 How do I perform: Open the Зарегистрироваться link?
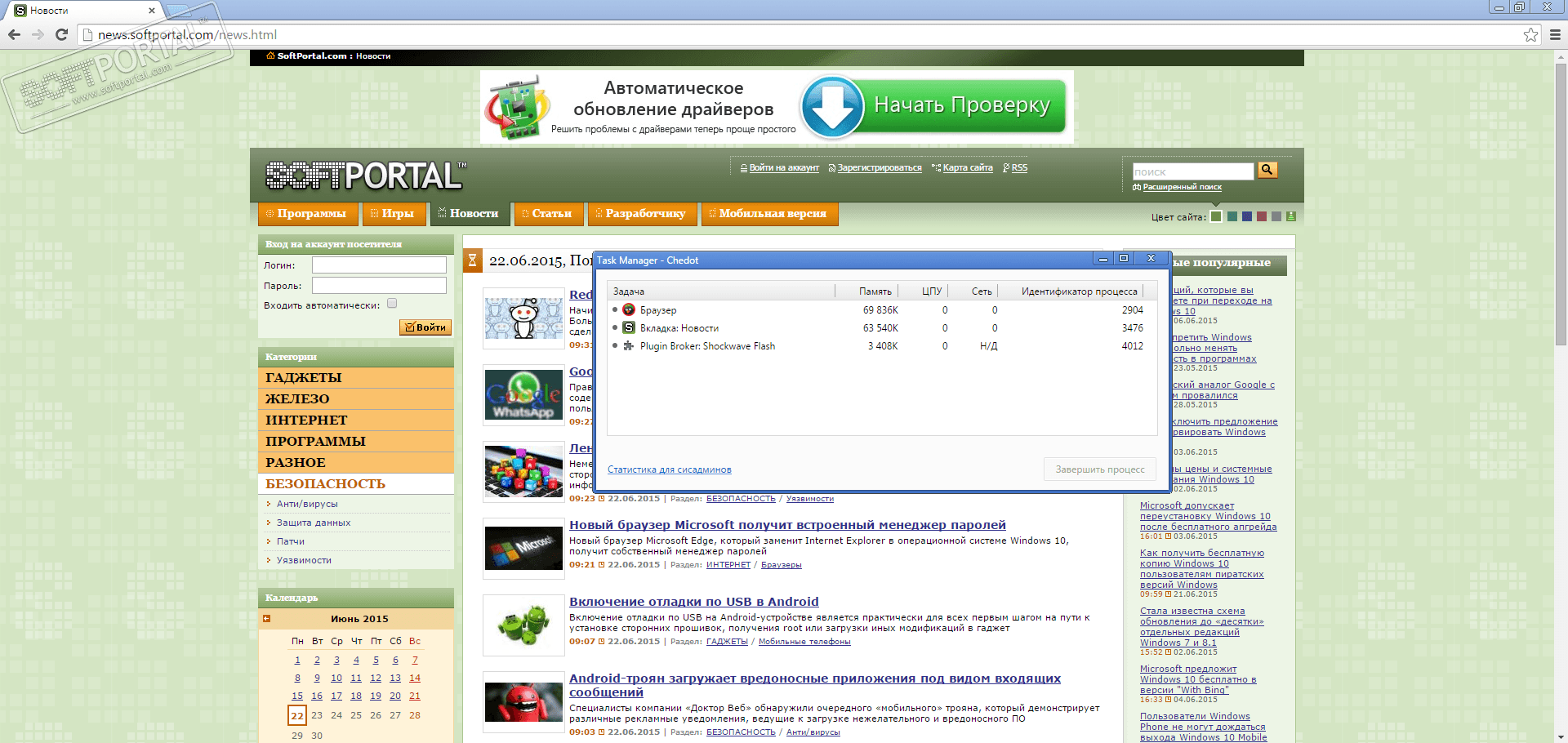[880, 168]
